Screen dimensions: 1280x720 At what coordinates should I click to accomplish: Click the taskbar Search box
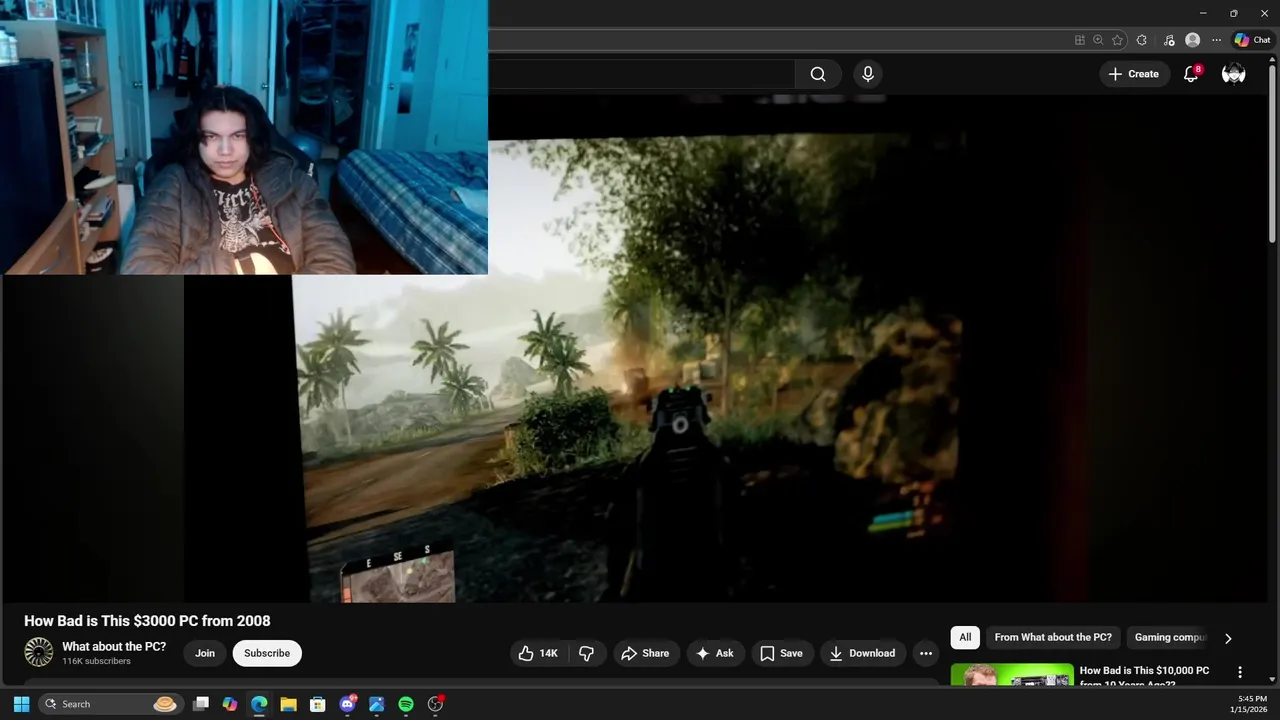point(111,704)
